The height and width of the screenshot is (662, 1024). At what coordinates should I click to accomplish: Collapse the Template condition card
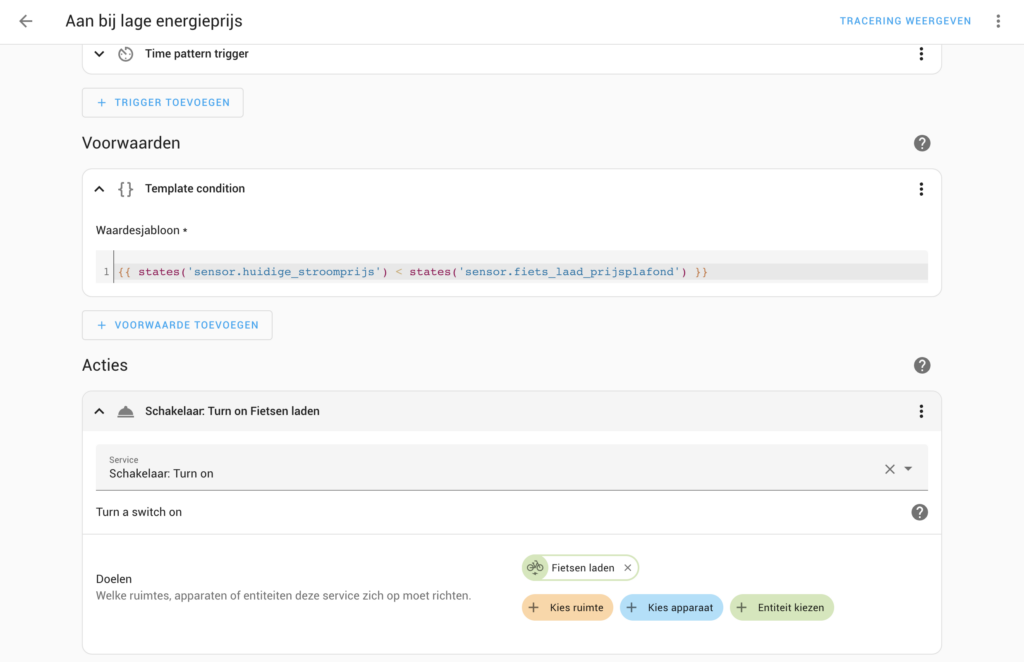click(99, 189)
